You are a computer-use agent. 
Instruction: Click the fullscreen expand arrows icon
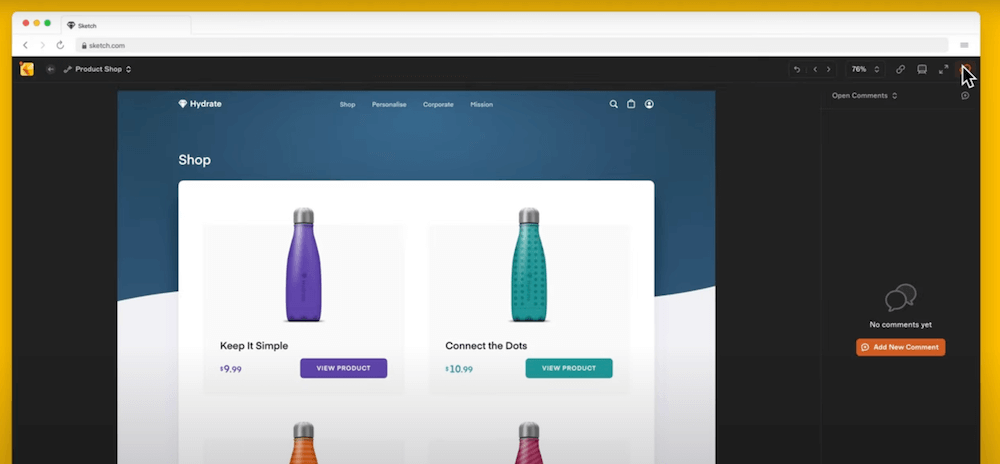[x=943, y=69]
